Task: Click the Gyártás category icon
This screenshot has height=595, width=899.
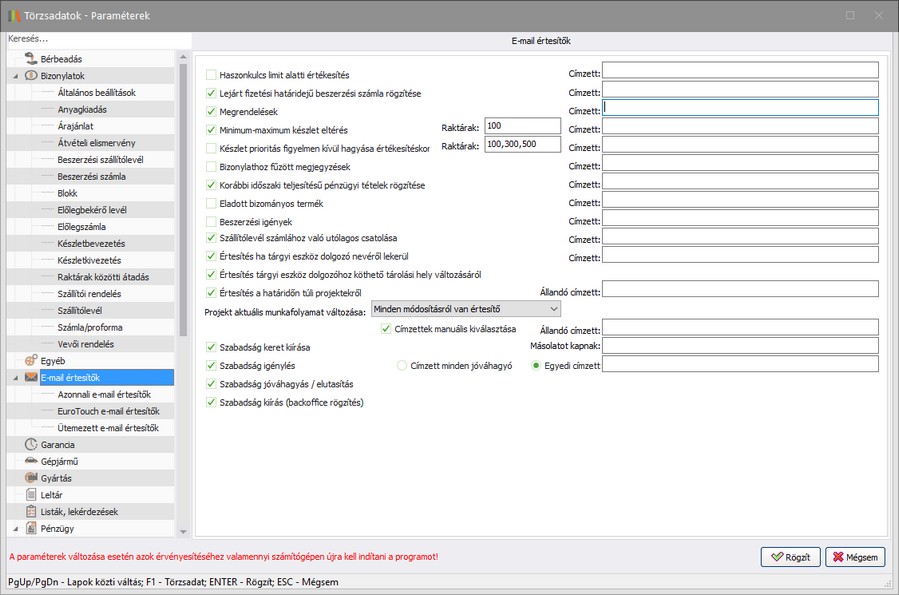Action: (31, 478)
